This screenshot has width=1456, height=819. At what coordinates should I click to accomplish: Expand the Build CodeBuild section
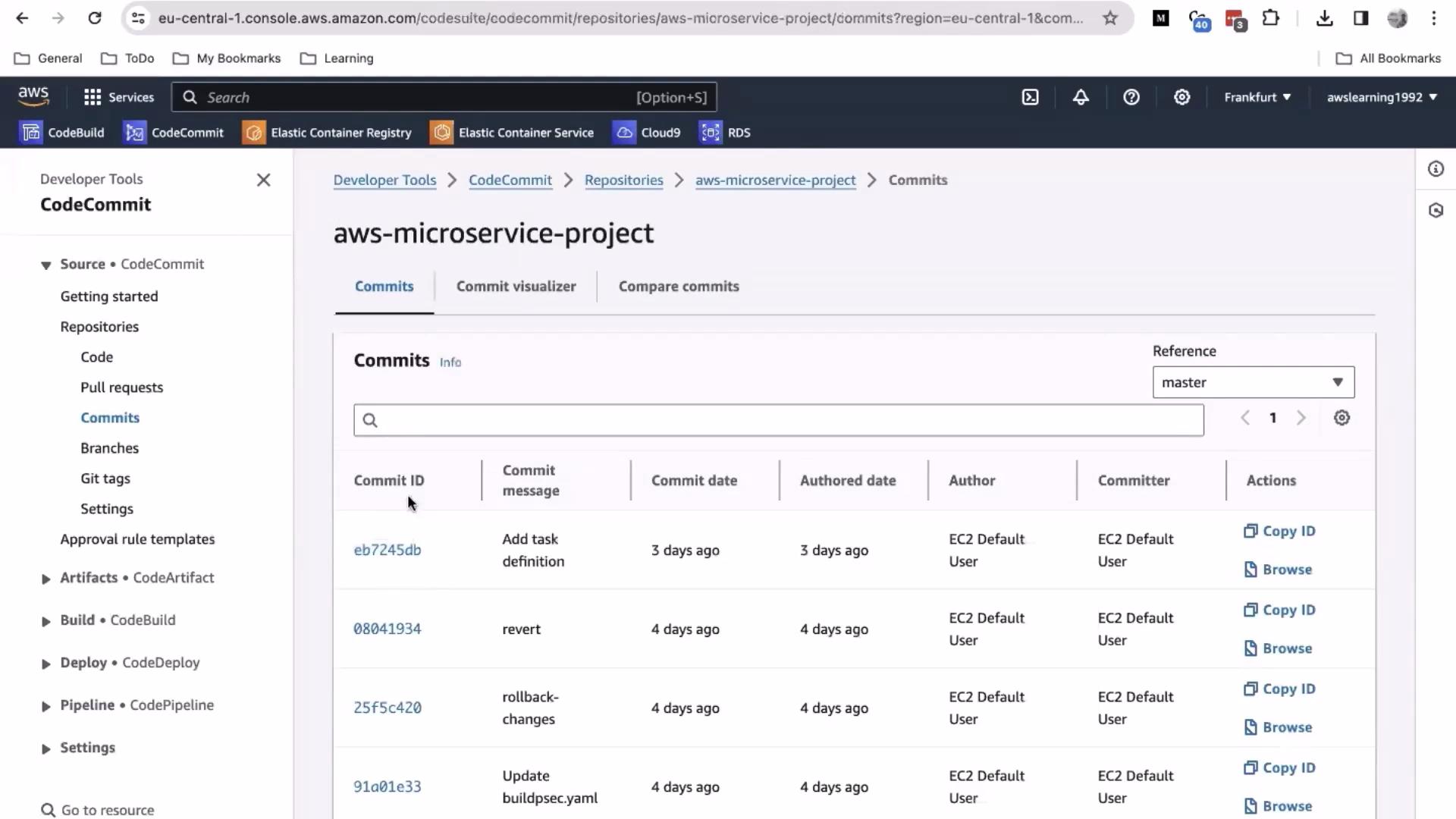click(x=45, y=621)
